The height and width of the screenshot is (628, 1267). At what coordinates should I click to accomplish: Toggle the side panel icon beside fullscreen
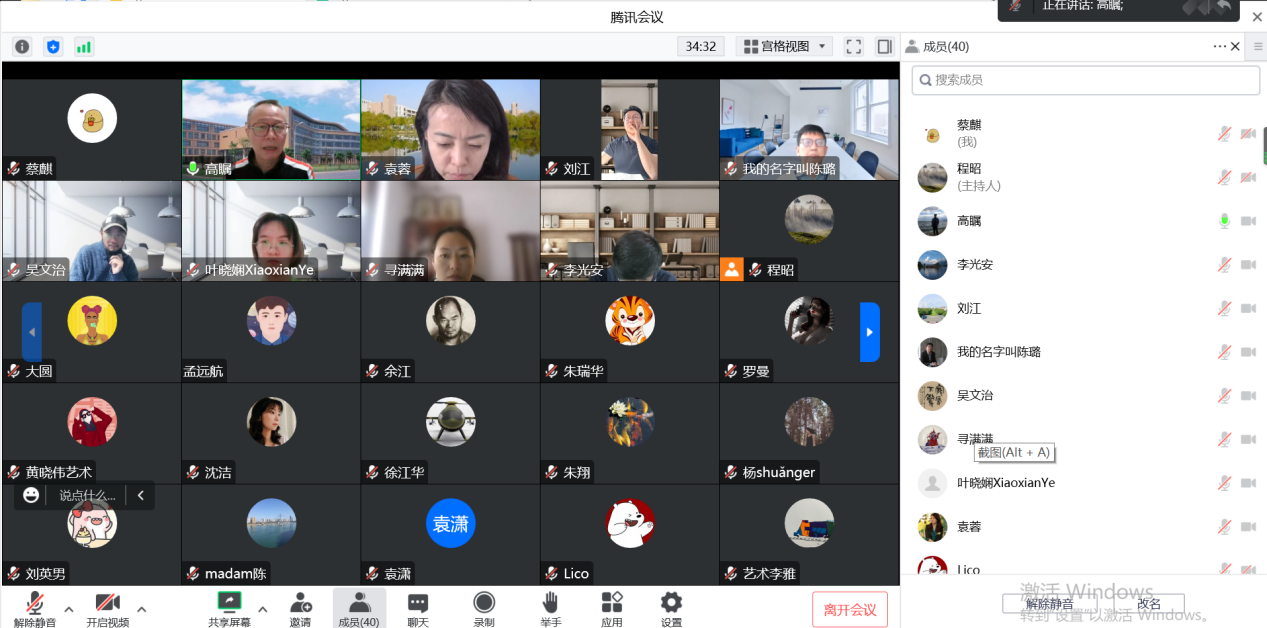884,47
